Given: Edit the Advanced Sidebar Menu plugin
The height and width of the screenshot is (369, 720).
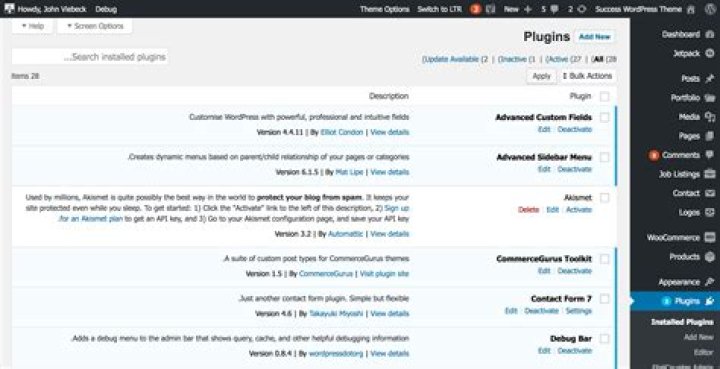Looking at the screenshot, I should [x=544, y=169].
